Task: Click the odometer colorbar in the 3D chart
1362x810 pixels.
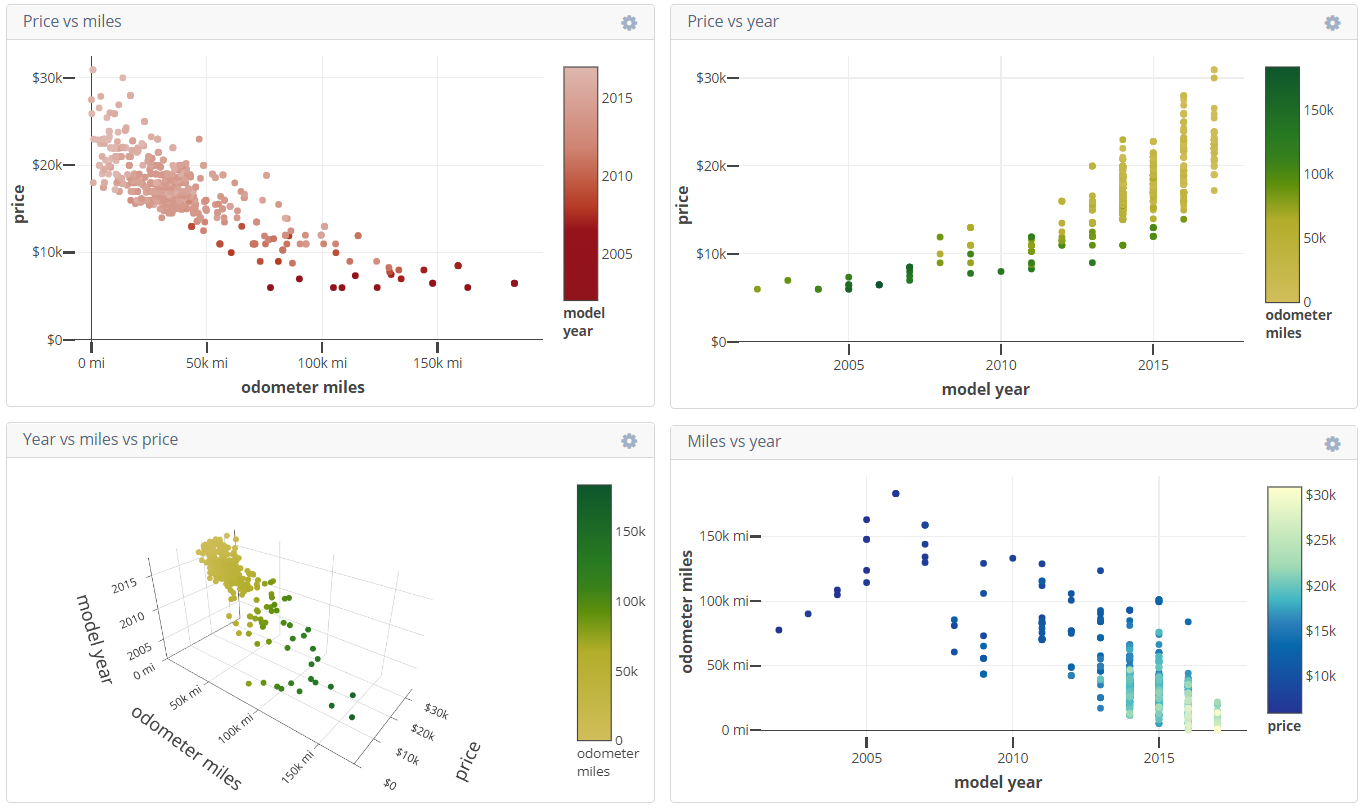Action: pyautogui.click(x=594, y=612)
